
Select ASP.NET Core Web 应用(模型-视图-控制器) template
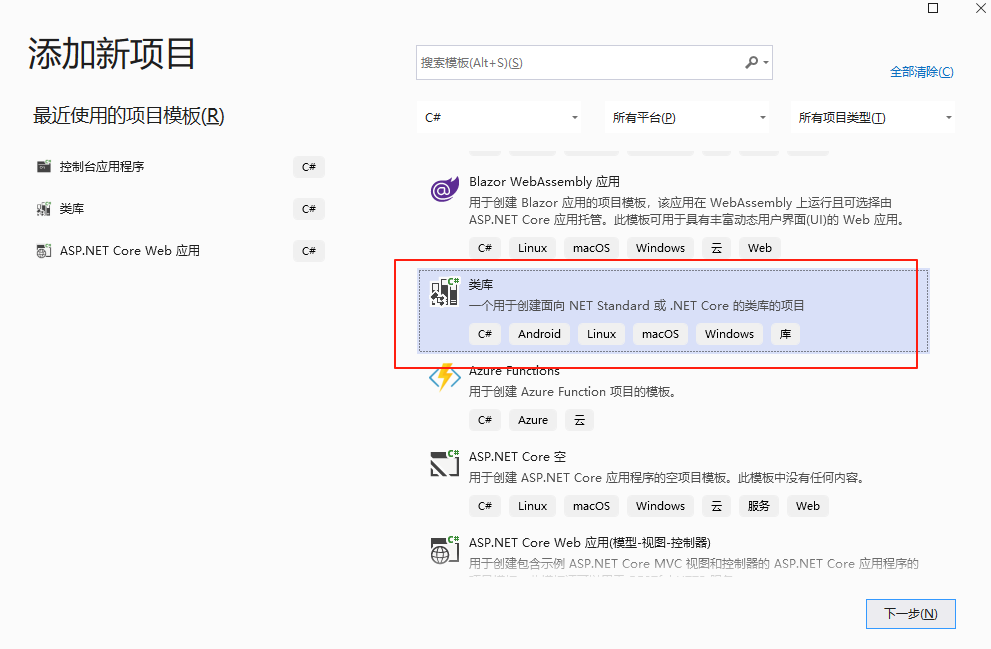pyautogui.click(x=590, y=543)
